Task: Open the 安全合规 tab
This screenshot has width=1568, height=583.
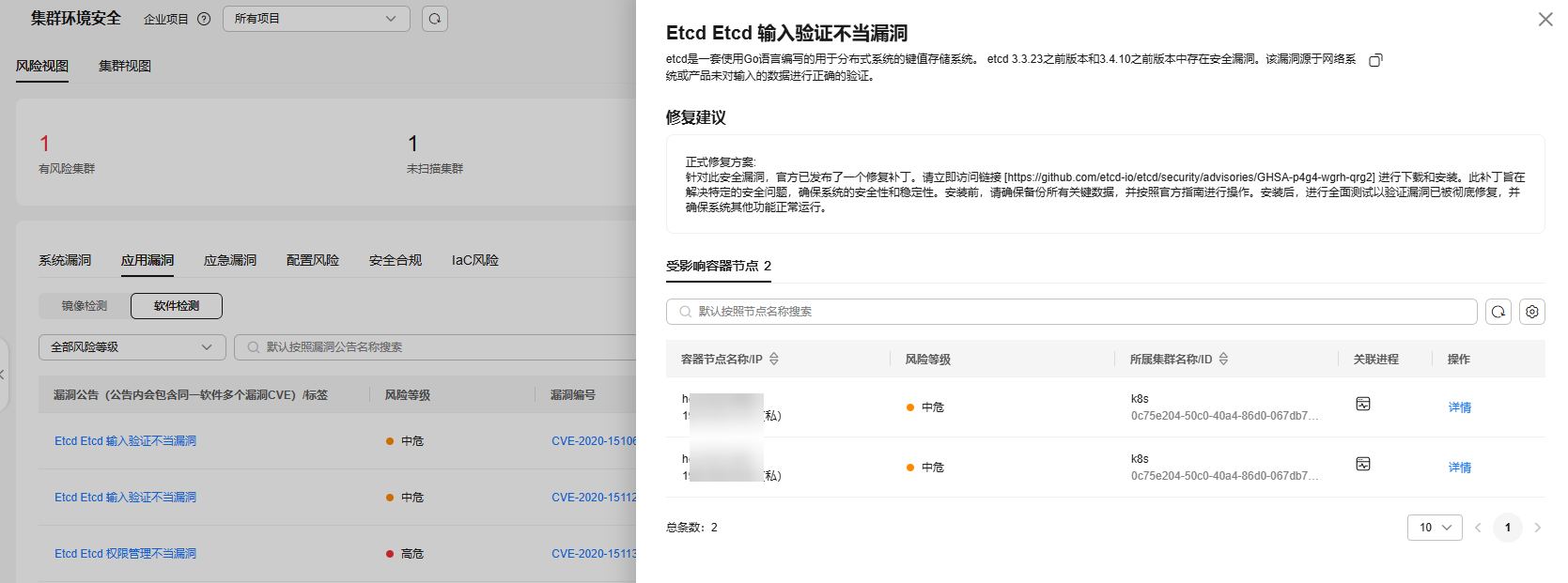Action: point(396,260)
